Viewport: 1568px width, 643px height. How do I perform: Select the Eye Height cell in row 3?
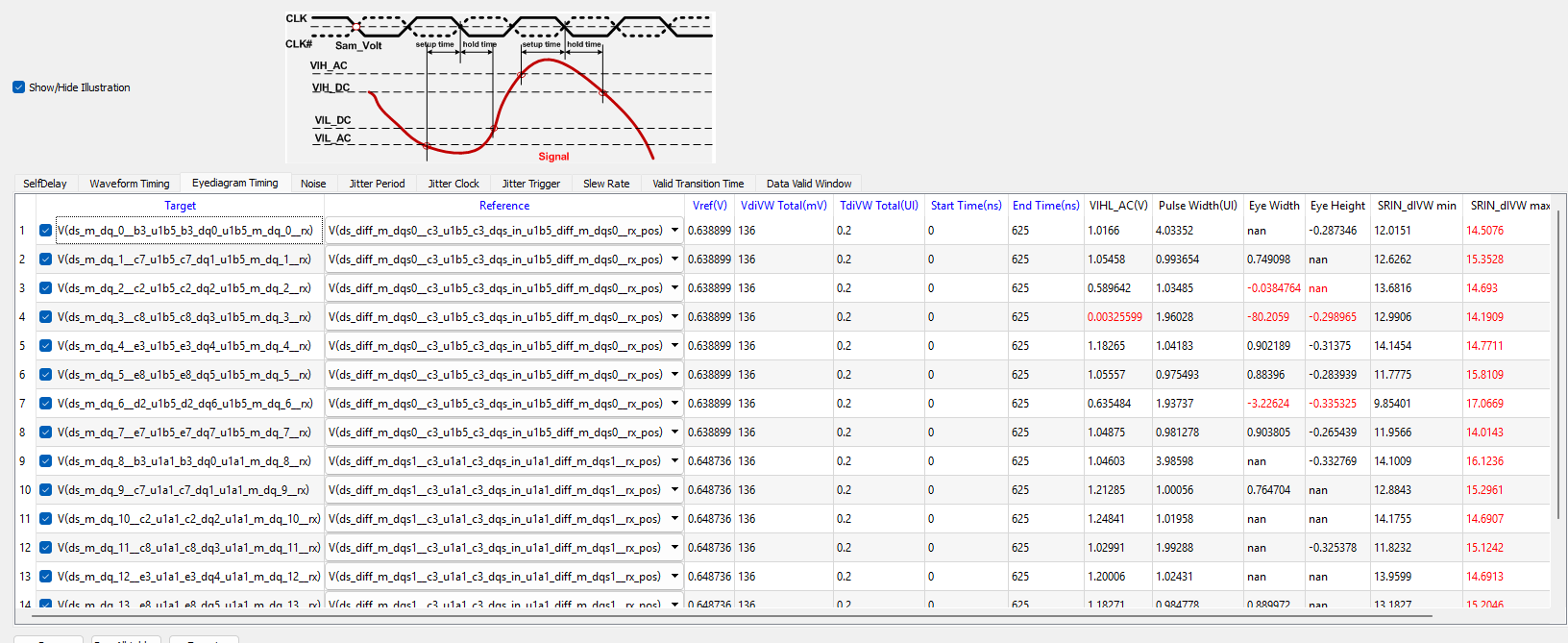point(1336,288)
